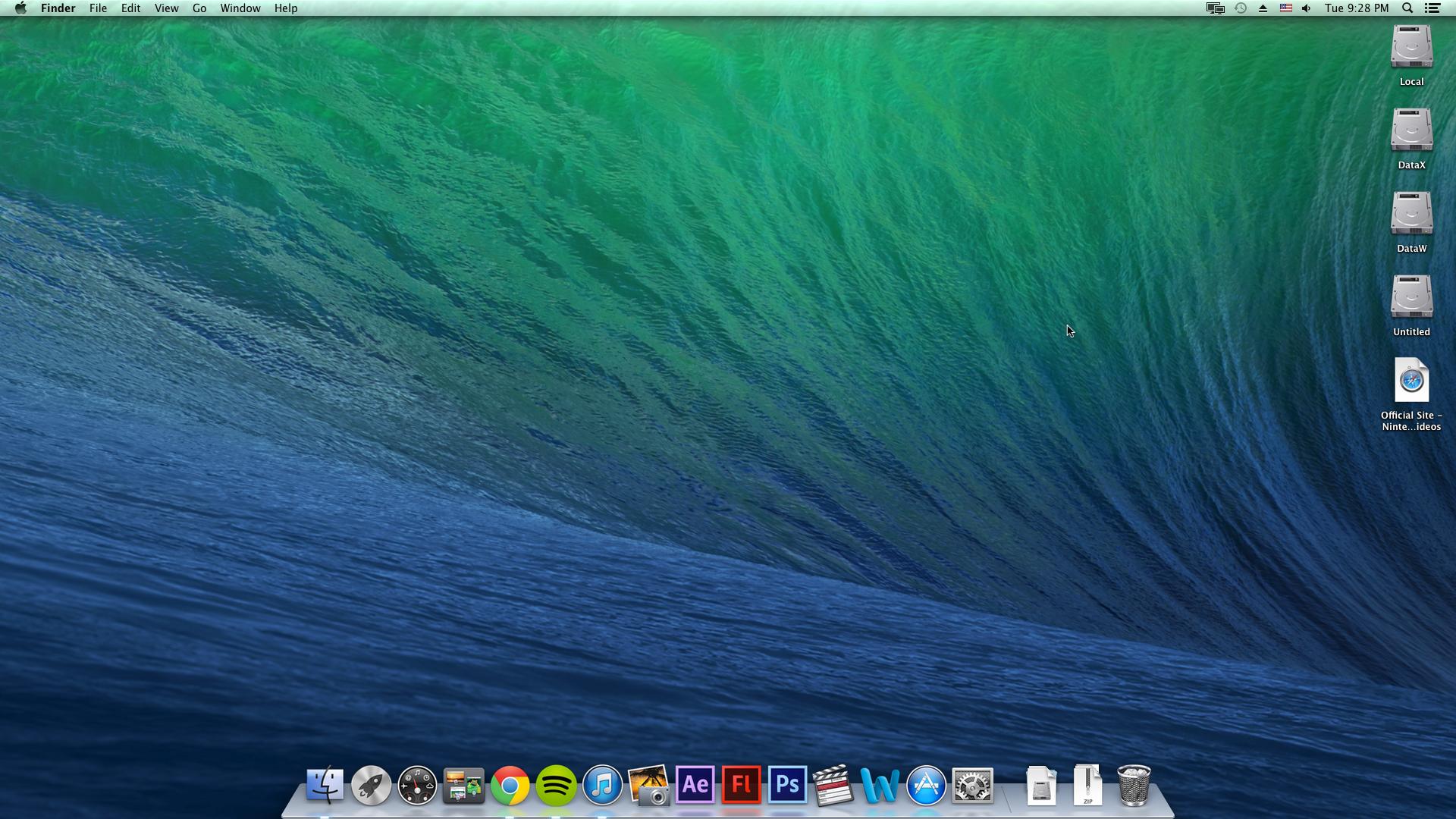
Task: Open the US flag input menu
Action: pyautogui.click(x=1286, y=8)
